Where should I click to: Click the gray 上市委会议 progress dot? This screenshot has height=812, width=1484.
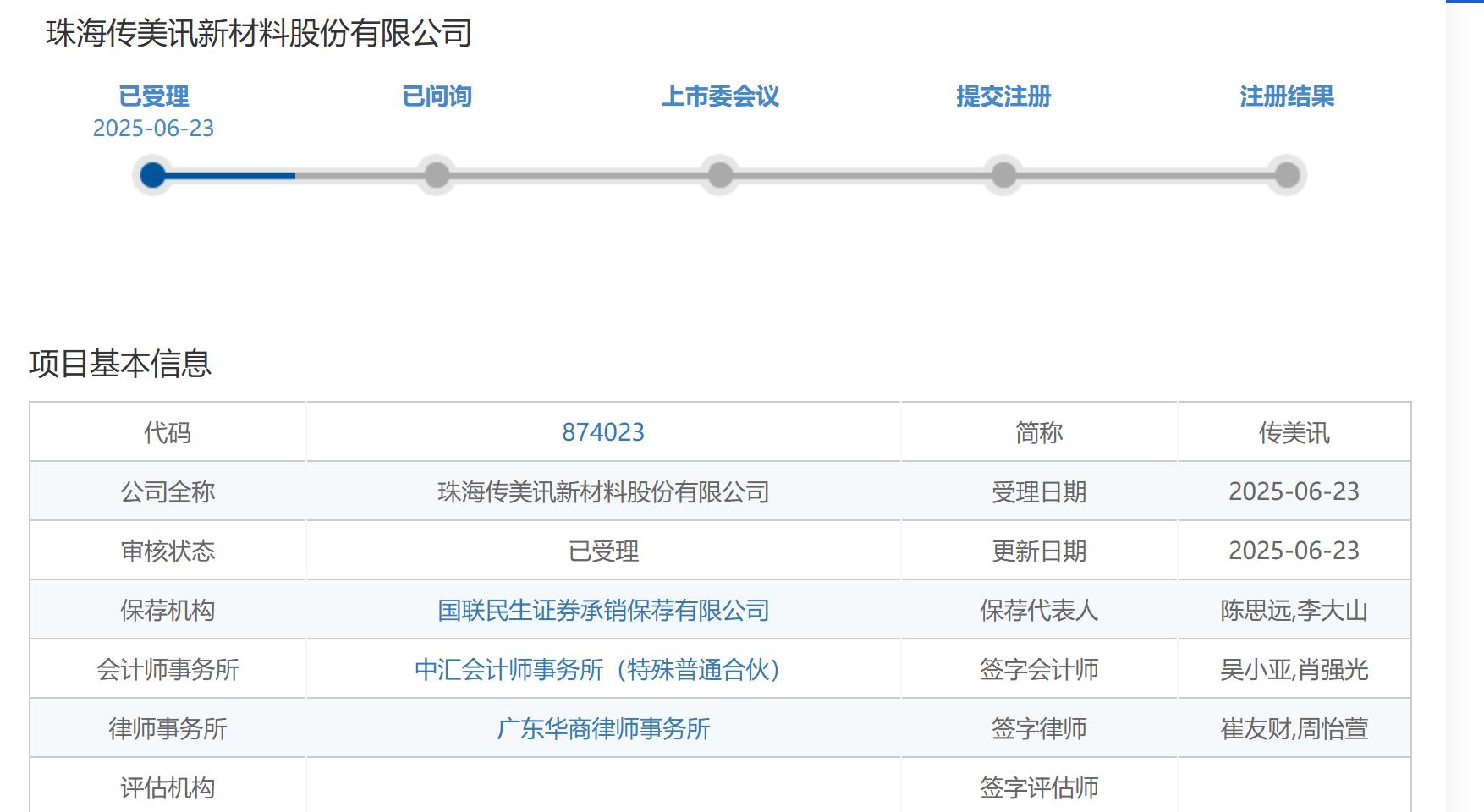(x=720, y=175)
